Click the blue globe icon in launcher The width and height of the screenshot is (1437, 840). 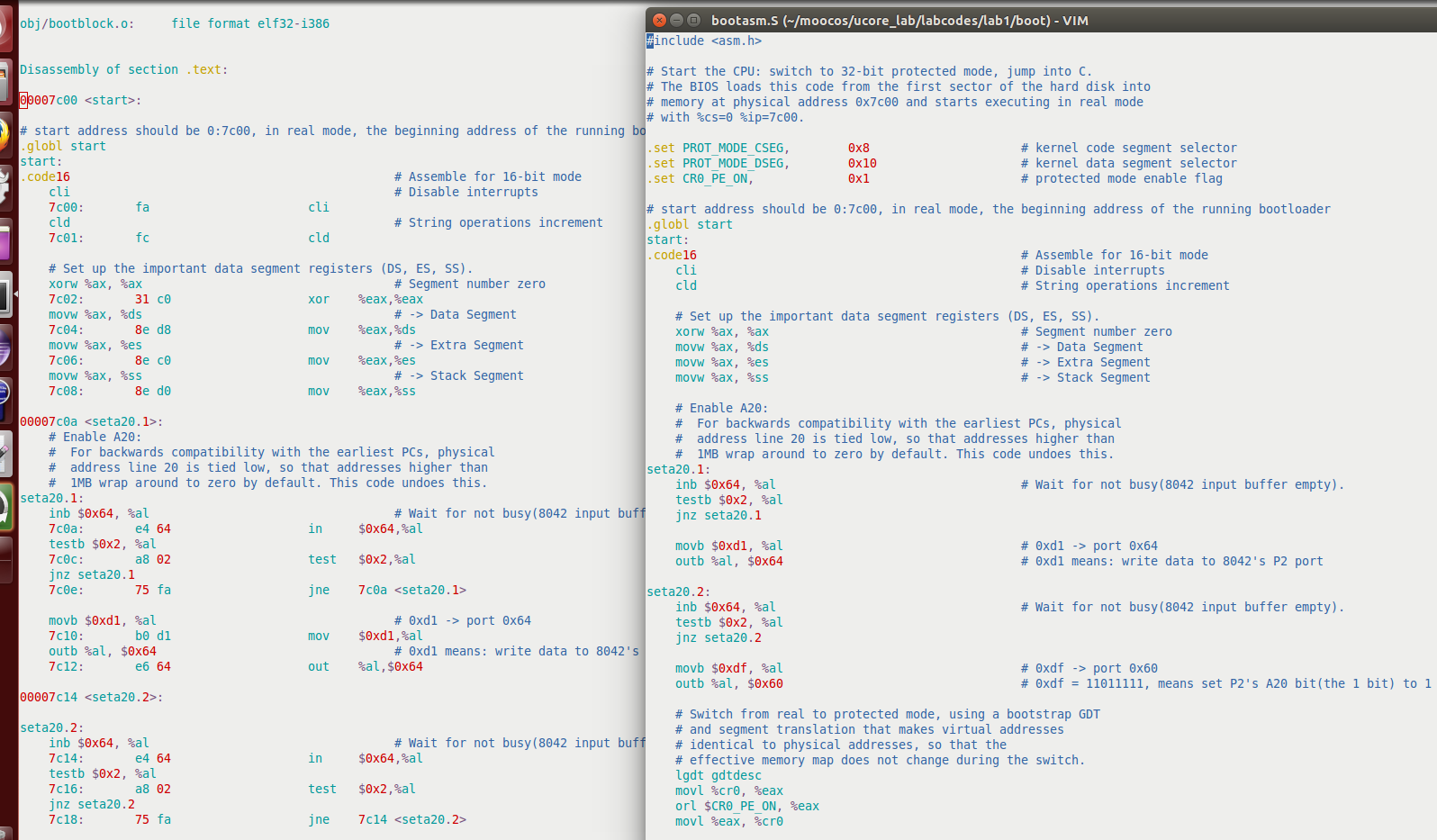click(x=5, y=393)
